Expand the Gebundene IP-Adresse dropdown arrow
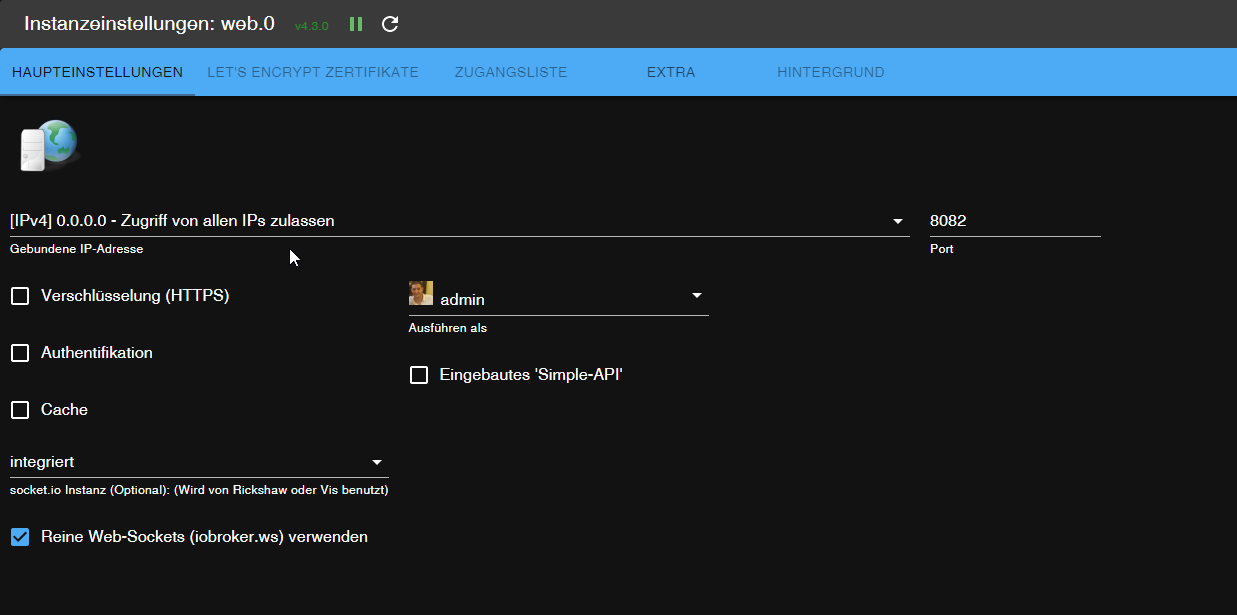Screen dimensions: 1237x615 pyautogui.click(x=898, y=221)
